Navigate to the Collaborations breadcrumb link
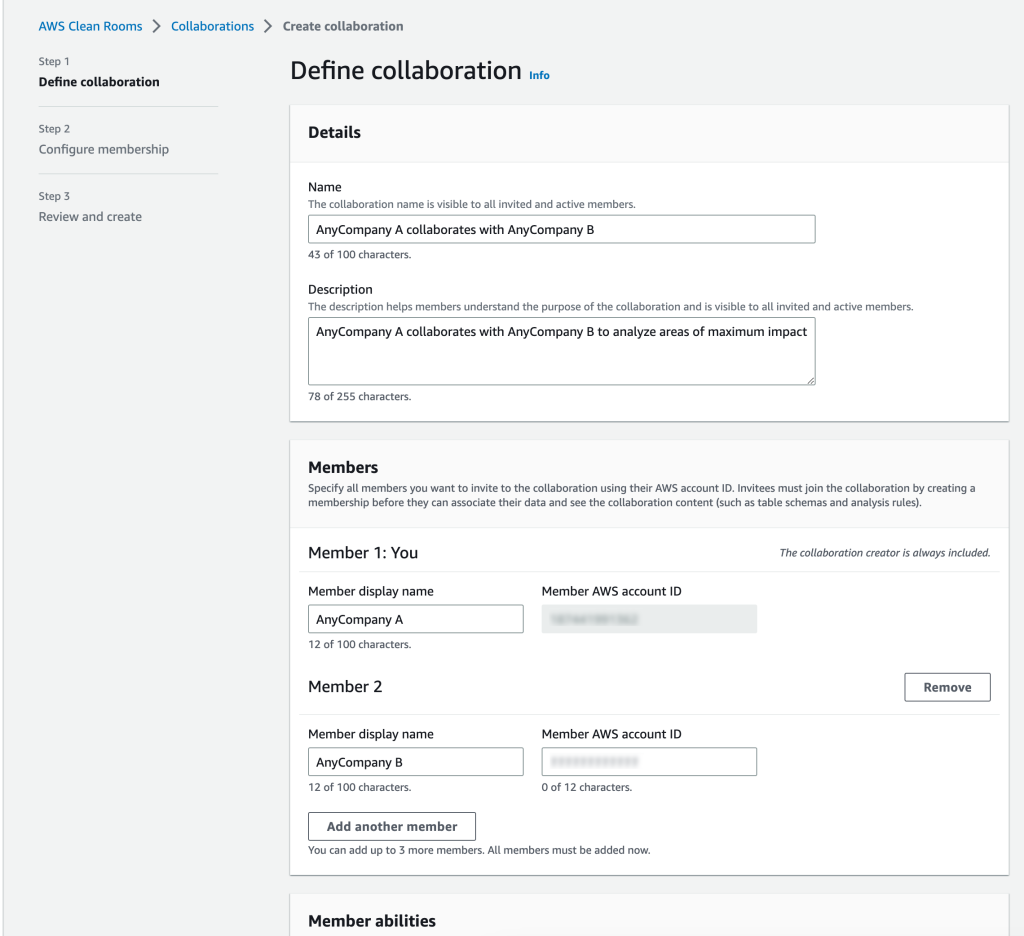Viewport: 1024px width, 936px height. point(212,26)
